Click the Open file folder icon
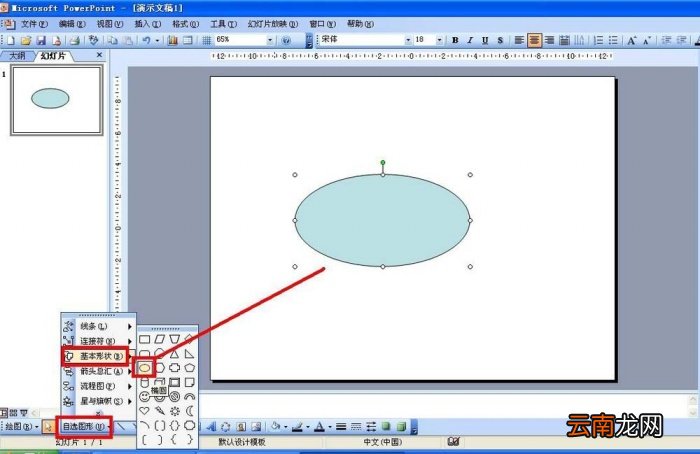This screenshot has height=454, width=700. [26, 41]
